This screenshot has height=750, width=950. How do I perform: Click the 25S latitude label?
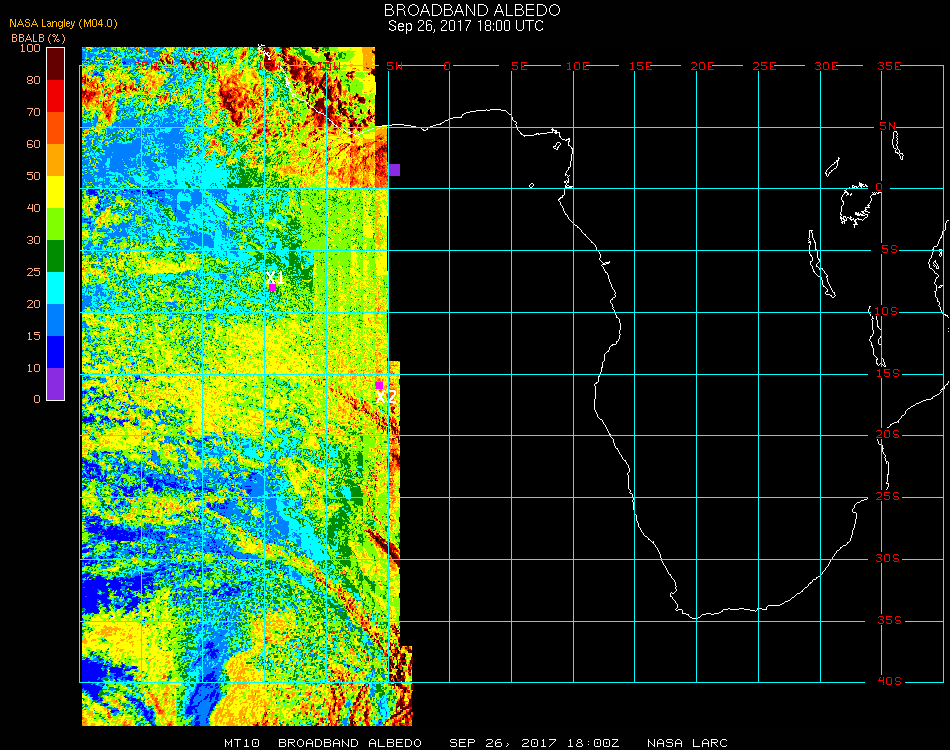click(888, 497)
